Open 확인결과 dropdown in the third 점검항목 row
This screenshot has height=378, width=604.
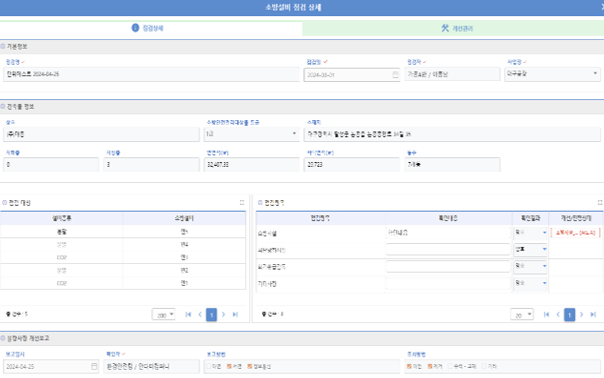click(530, 266)
